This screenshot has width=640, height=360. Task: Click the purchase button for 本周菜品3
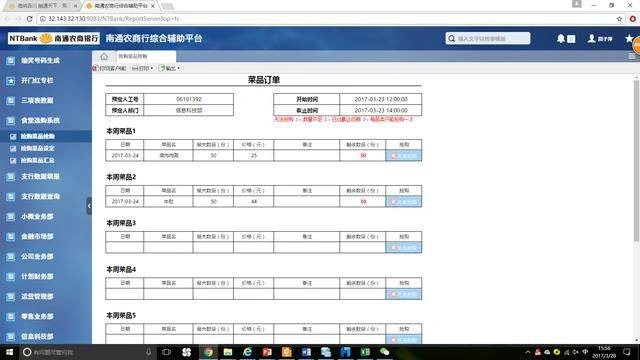pyautogui.click(x=404, y=248)
